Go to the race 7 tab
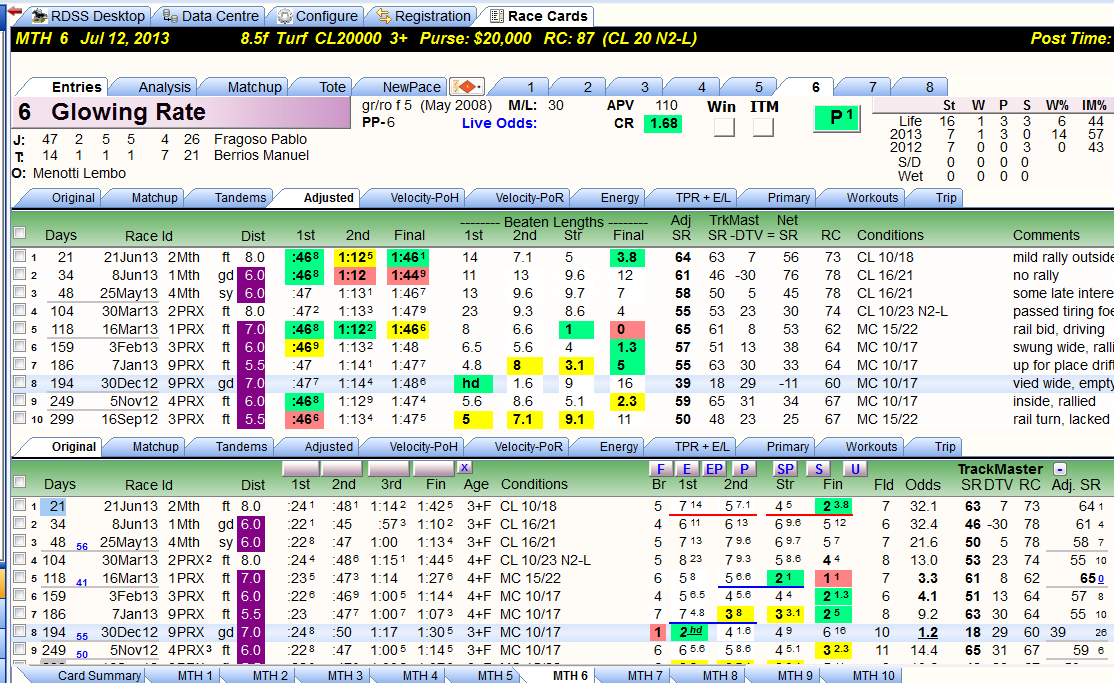Image resolution: width=1114 pixels, height=683 pixels. (872, 87)
